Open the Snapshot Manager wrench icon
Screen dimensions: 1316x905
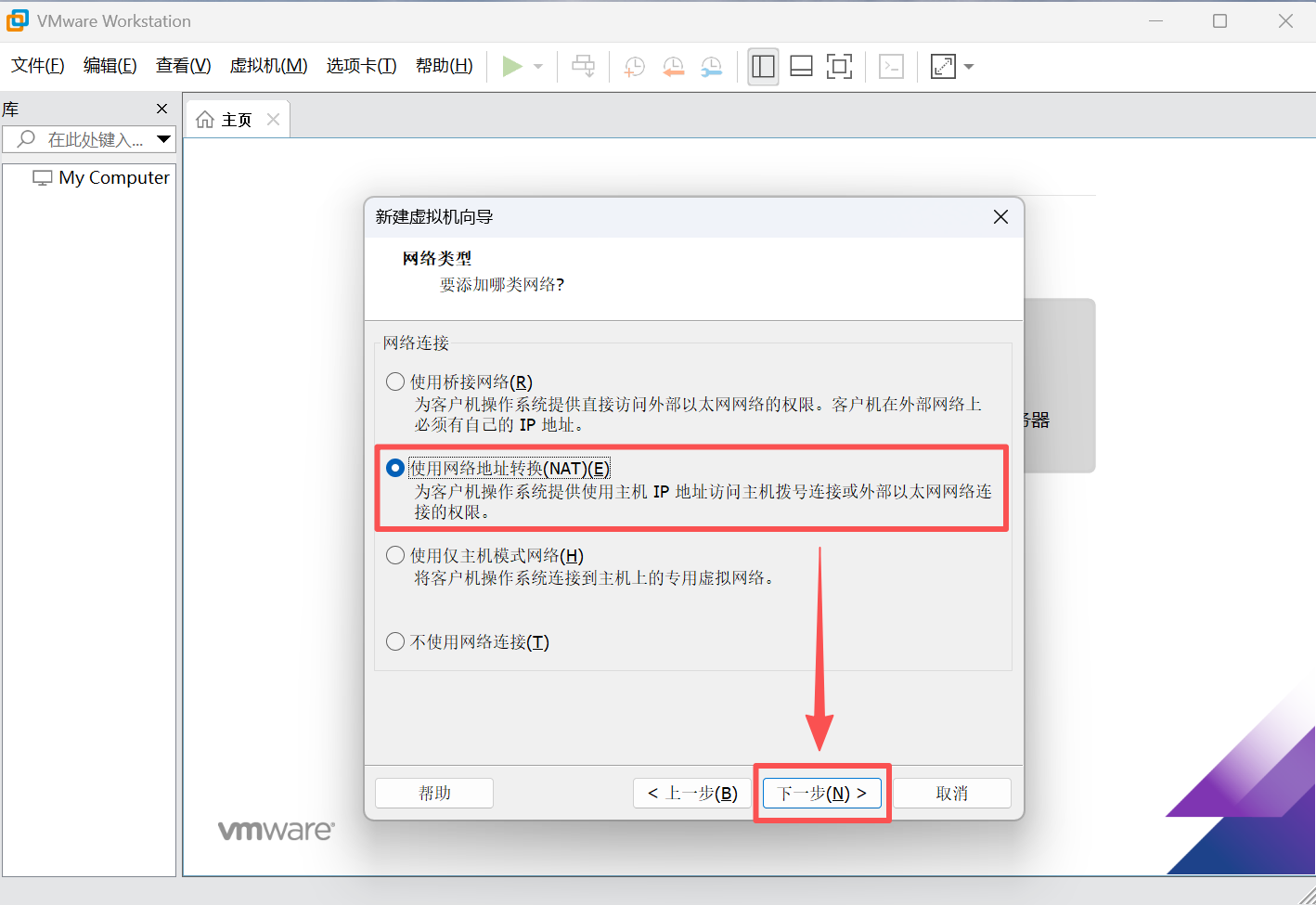(x=712, y=67)
